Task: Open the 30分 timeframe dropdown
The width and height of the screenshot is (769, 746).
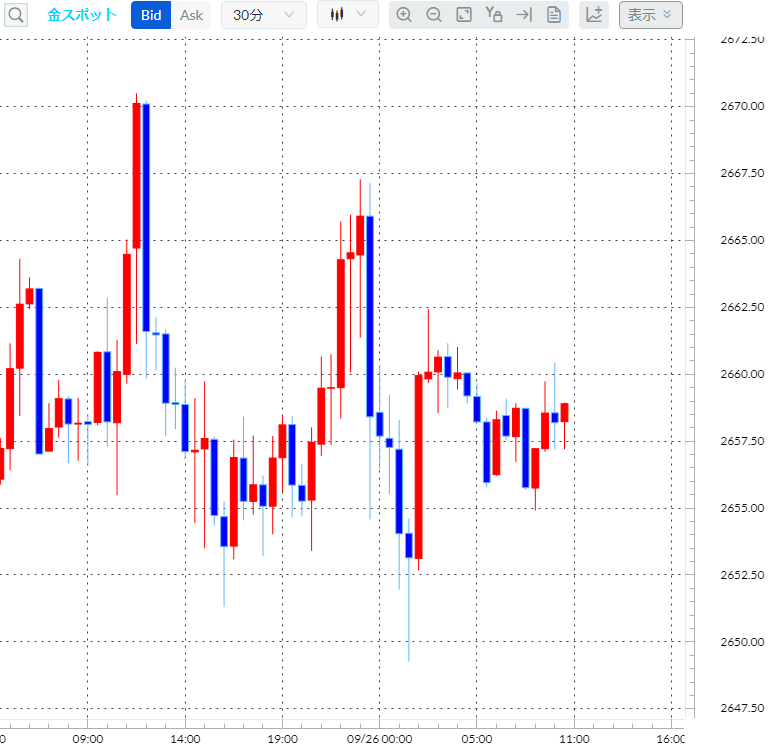Action: pyautogui.click(x=263, y=15)
